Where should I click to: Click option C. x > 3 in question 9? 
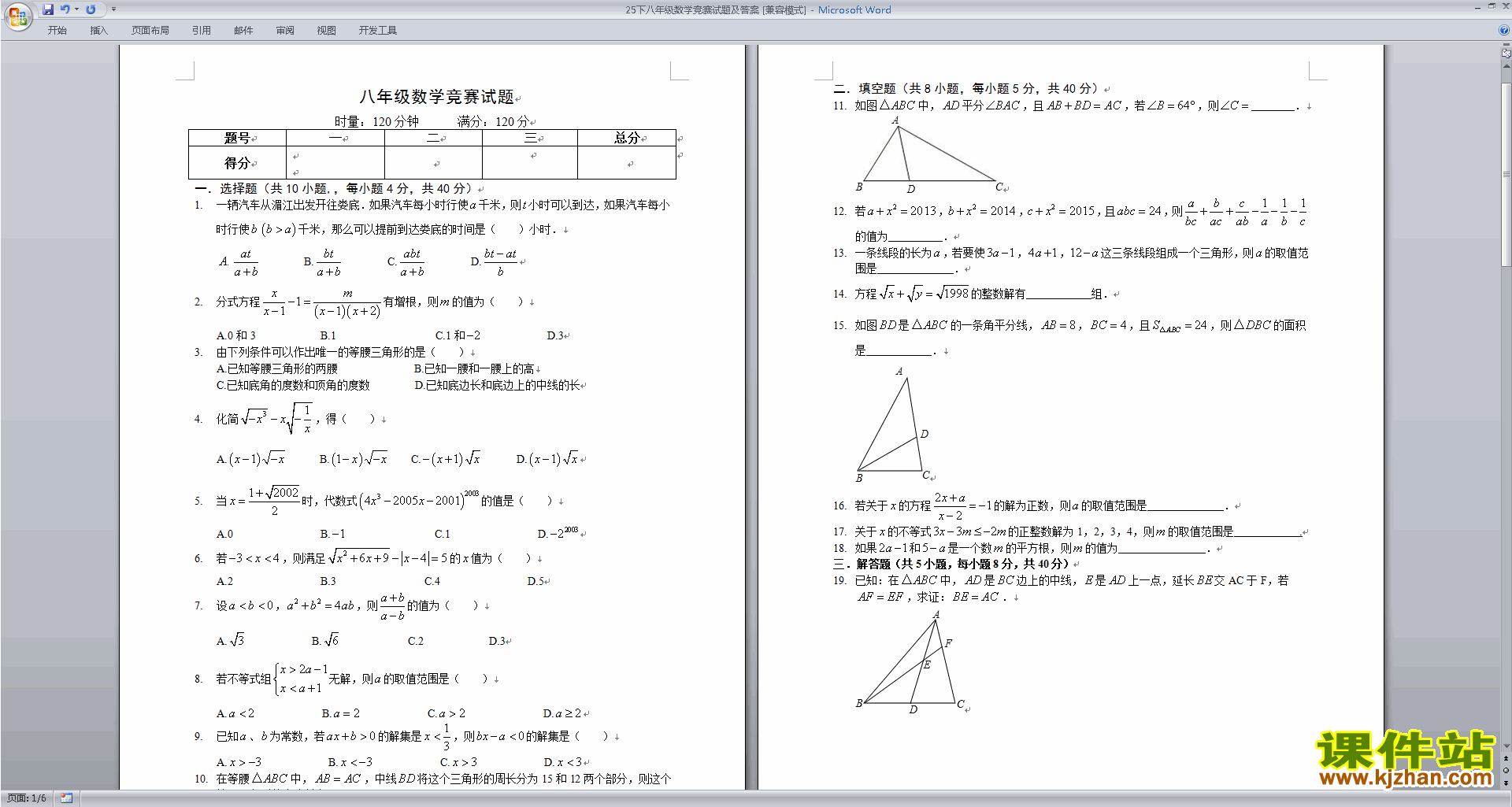click(458, 762)
